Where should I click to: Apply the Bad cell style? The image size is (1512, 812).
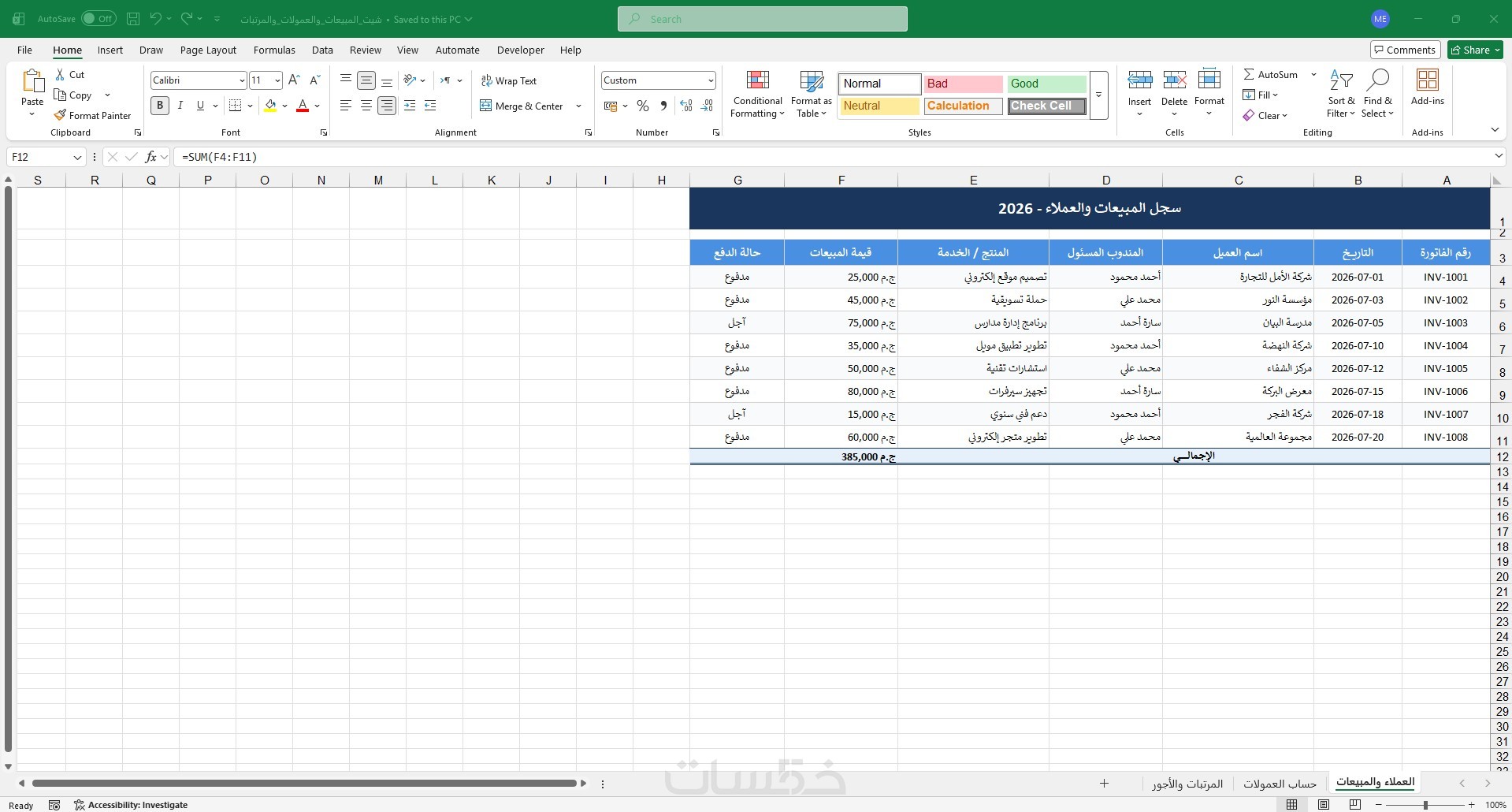coord(963,84)
